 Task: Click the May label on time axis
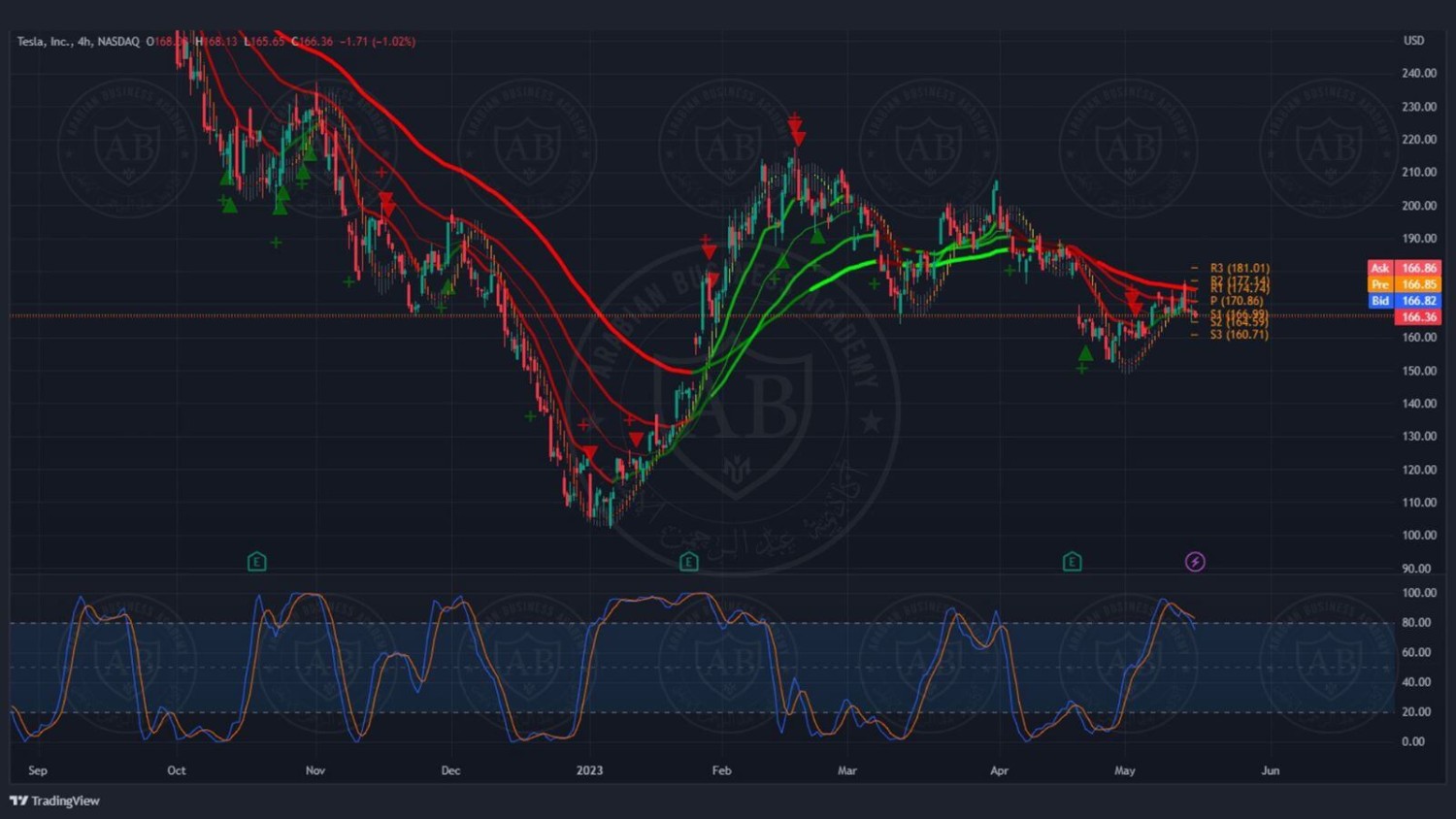tap(1124, 770)
